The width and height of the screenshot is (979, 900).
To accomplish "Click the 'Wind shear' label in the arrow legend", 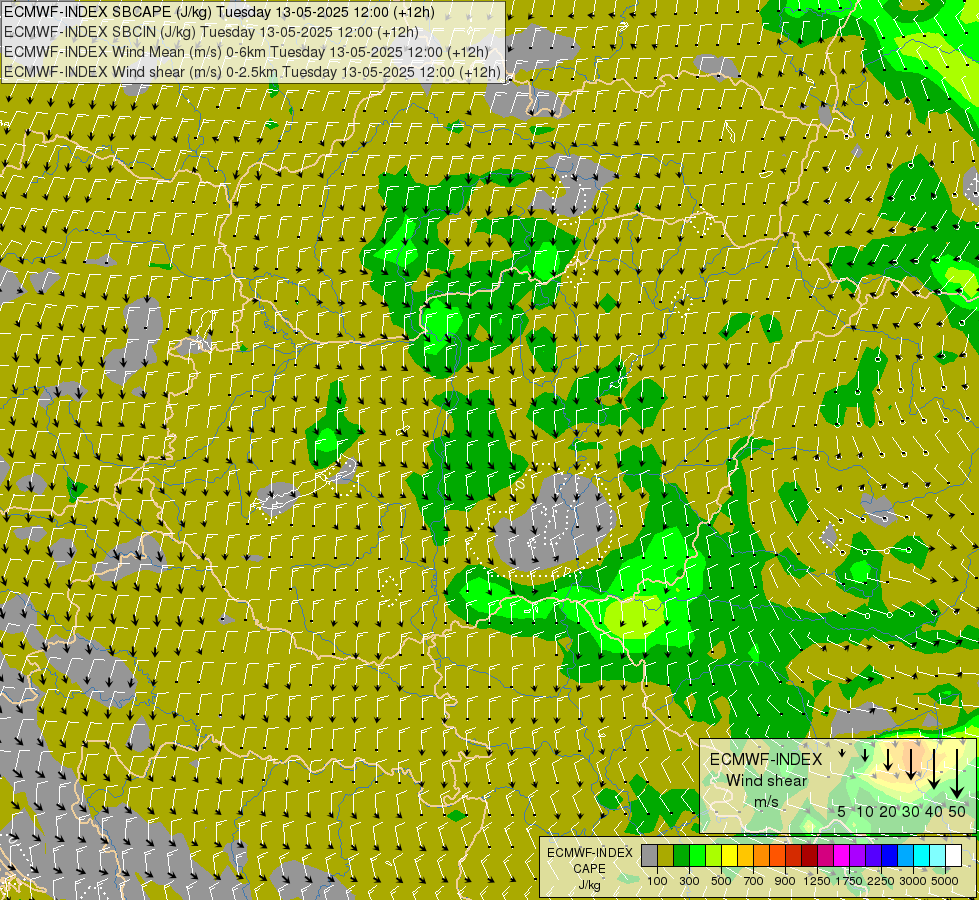I will (x=767, y=781).
